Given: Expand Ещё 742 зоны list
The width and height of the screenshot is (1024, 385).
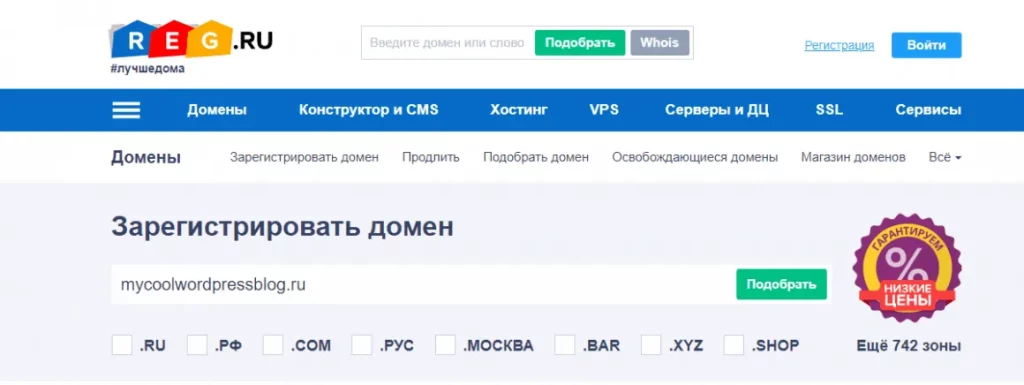Looking at the screenshot, I should tap(908, 345).
